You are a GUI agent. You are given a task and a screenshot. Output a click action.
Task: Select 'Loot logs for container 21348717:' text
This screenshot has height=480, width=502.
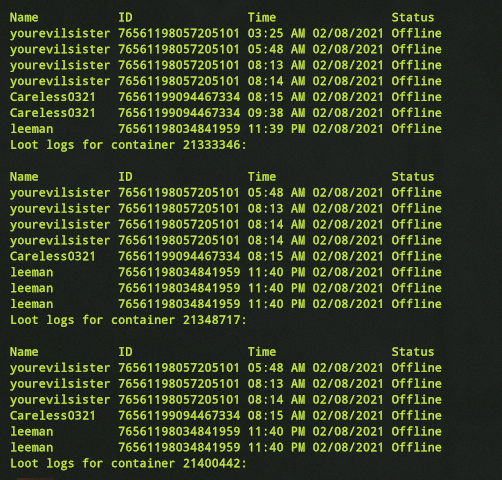tap(128, 320)
